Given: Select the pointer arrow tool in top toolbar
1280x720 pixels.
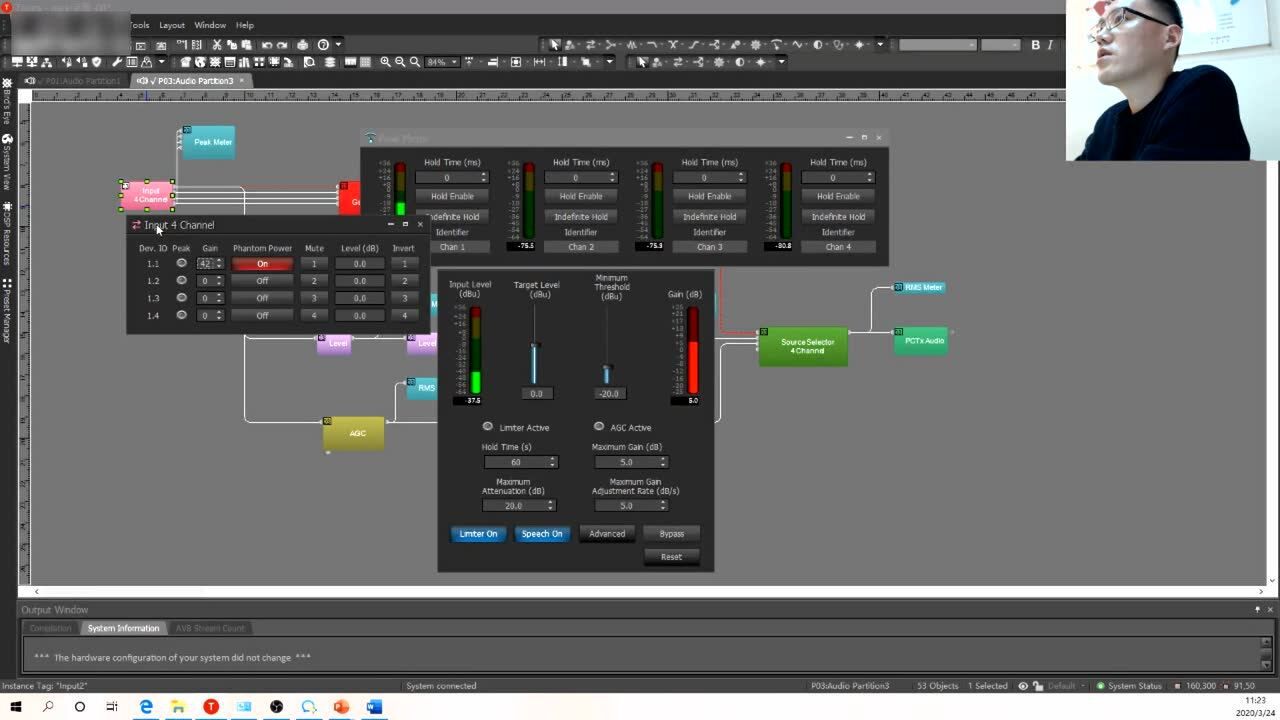Looking at the screenshot, I should 555,45.
